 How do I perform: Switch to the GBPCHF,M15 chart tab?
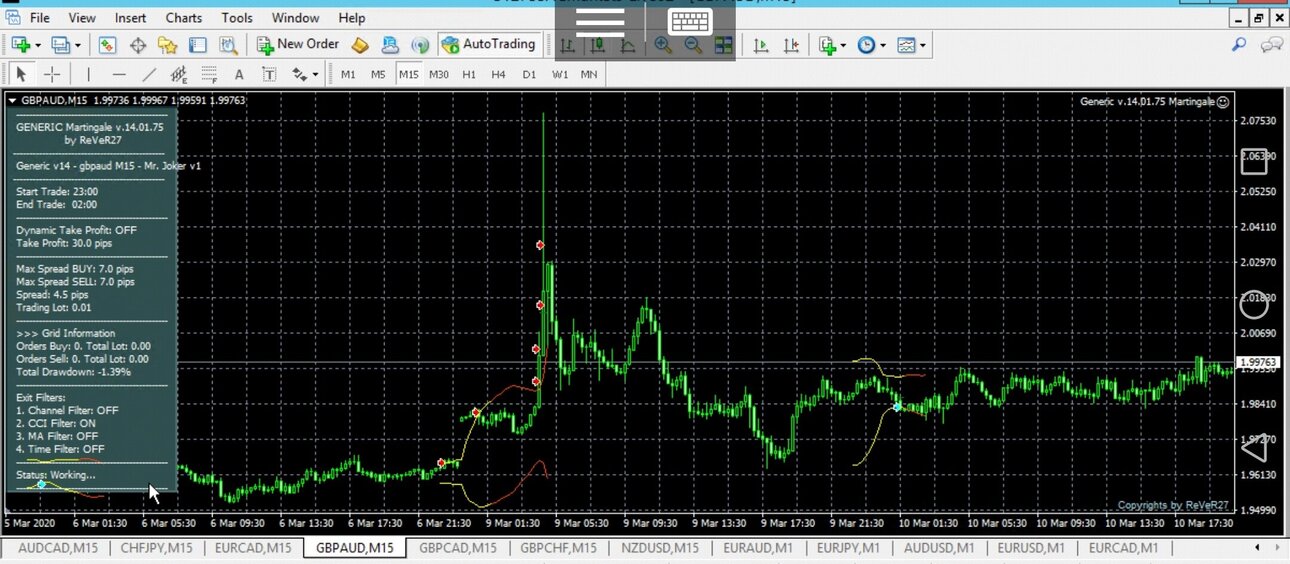click(558, 548)
